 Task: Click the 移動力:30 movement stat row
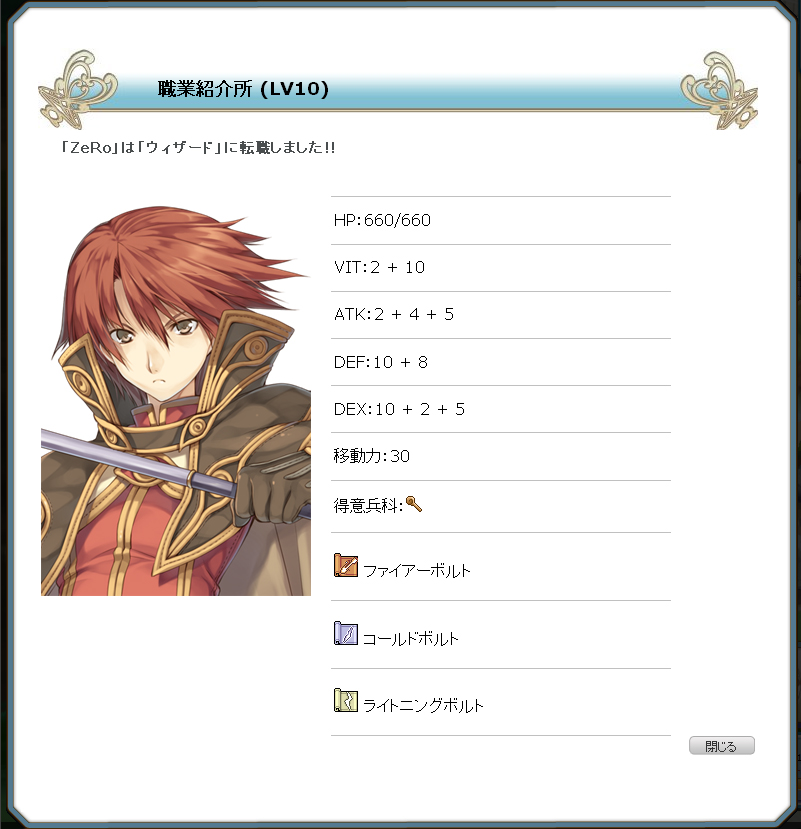pyautogui.click(x=501, y=456)
